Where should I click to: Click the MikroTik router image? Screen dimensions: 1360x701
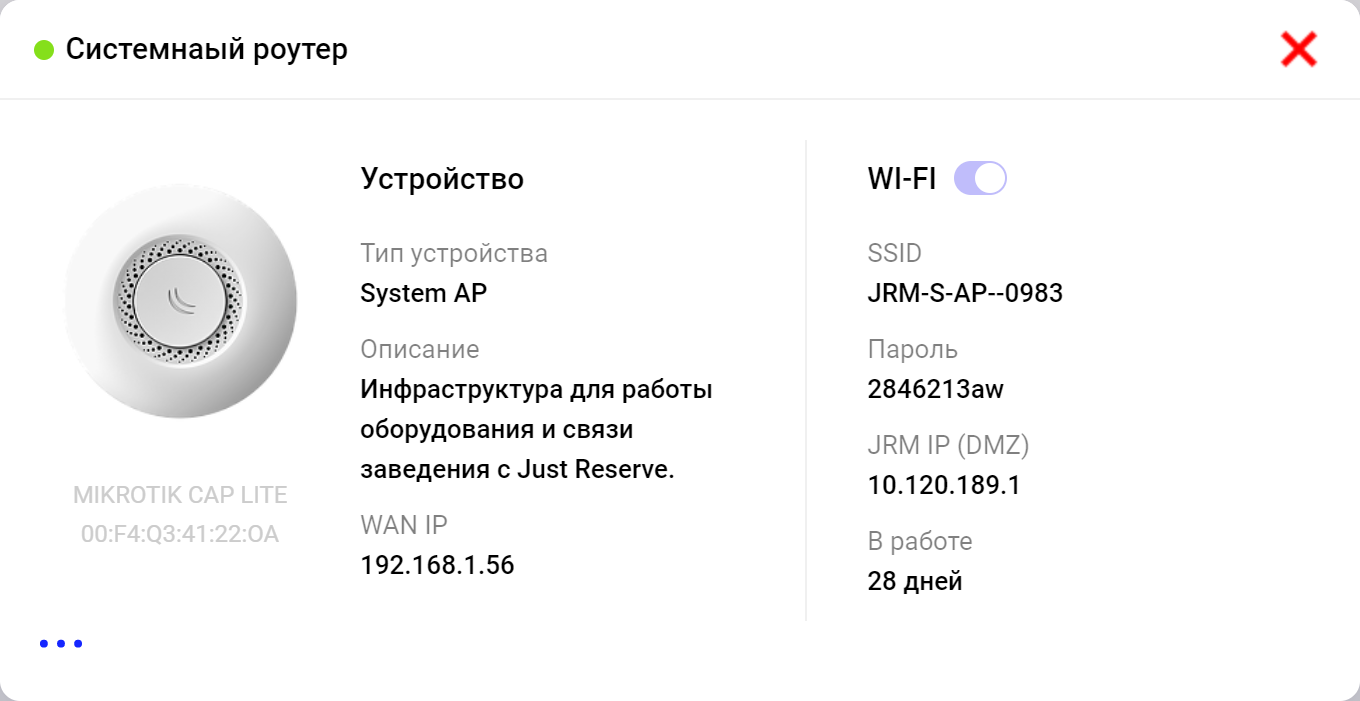(181, 300)
